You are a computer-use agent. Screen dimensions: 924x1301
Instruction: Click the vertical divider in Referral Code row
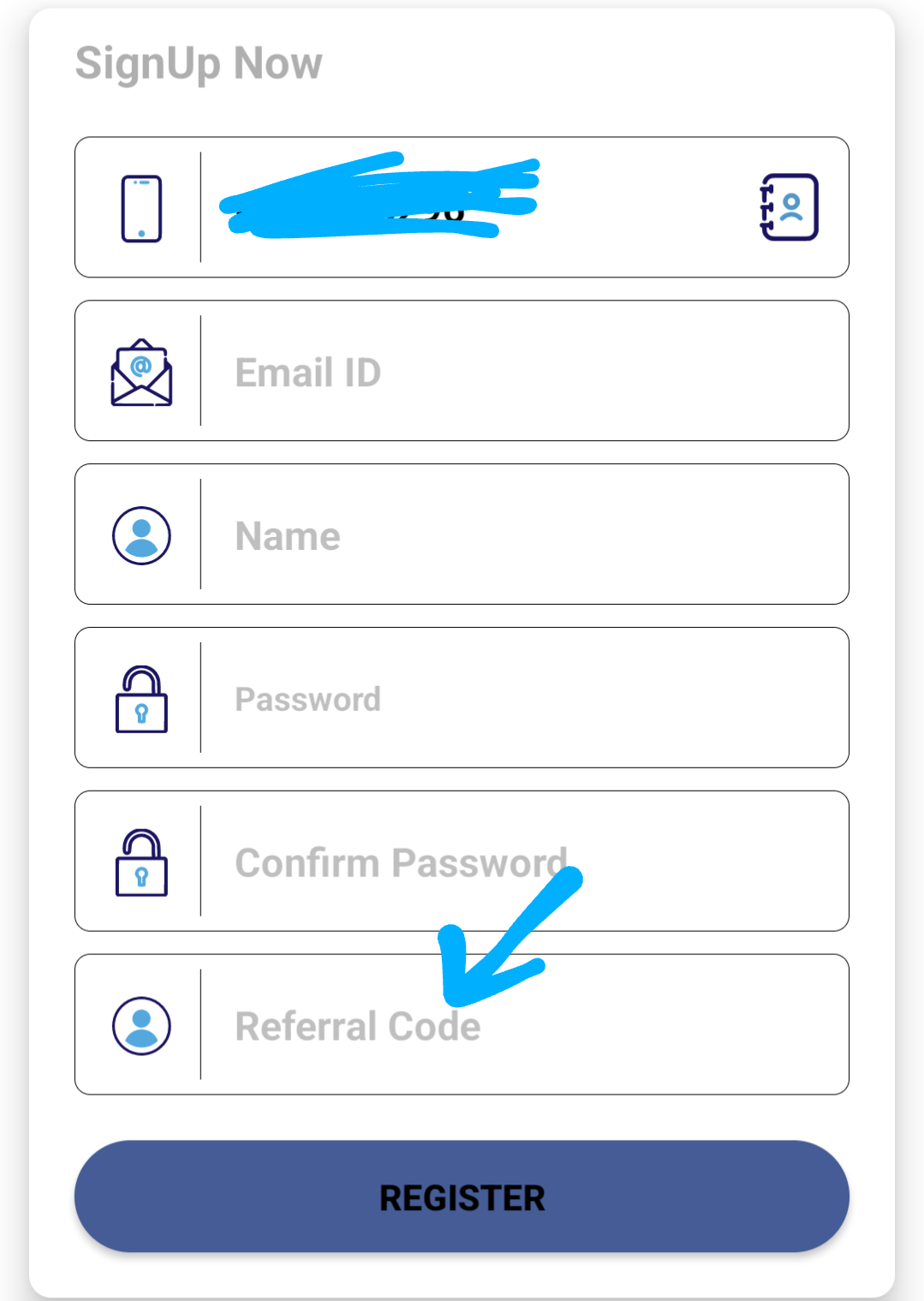coord(200,1024)
